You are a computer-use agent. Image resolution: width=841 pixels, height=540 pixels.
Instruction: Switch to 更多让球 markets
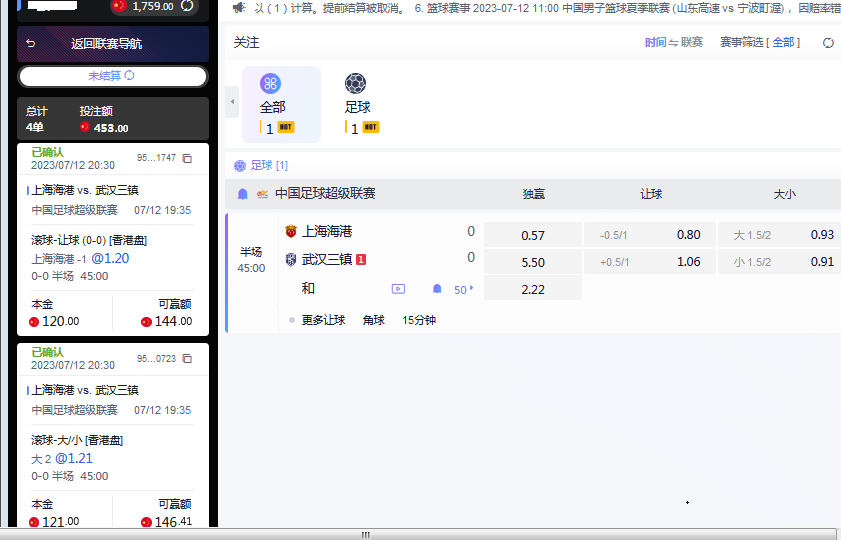[x=323, y=320]
